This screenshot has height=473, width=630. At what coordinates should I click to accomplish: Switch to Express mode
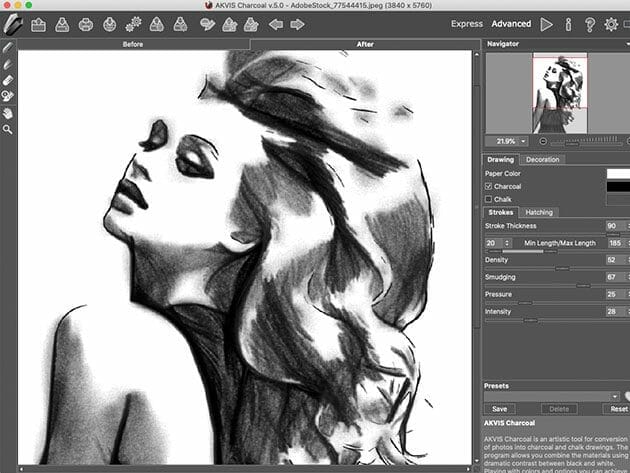[467, 23]
